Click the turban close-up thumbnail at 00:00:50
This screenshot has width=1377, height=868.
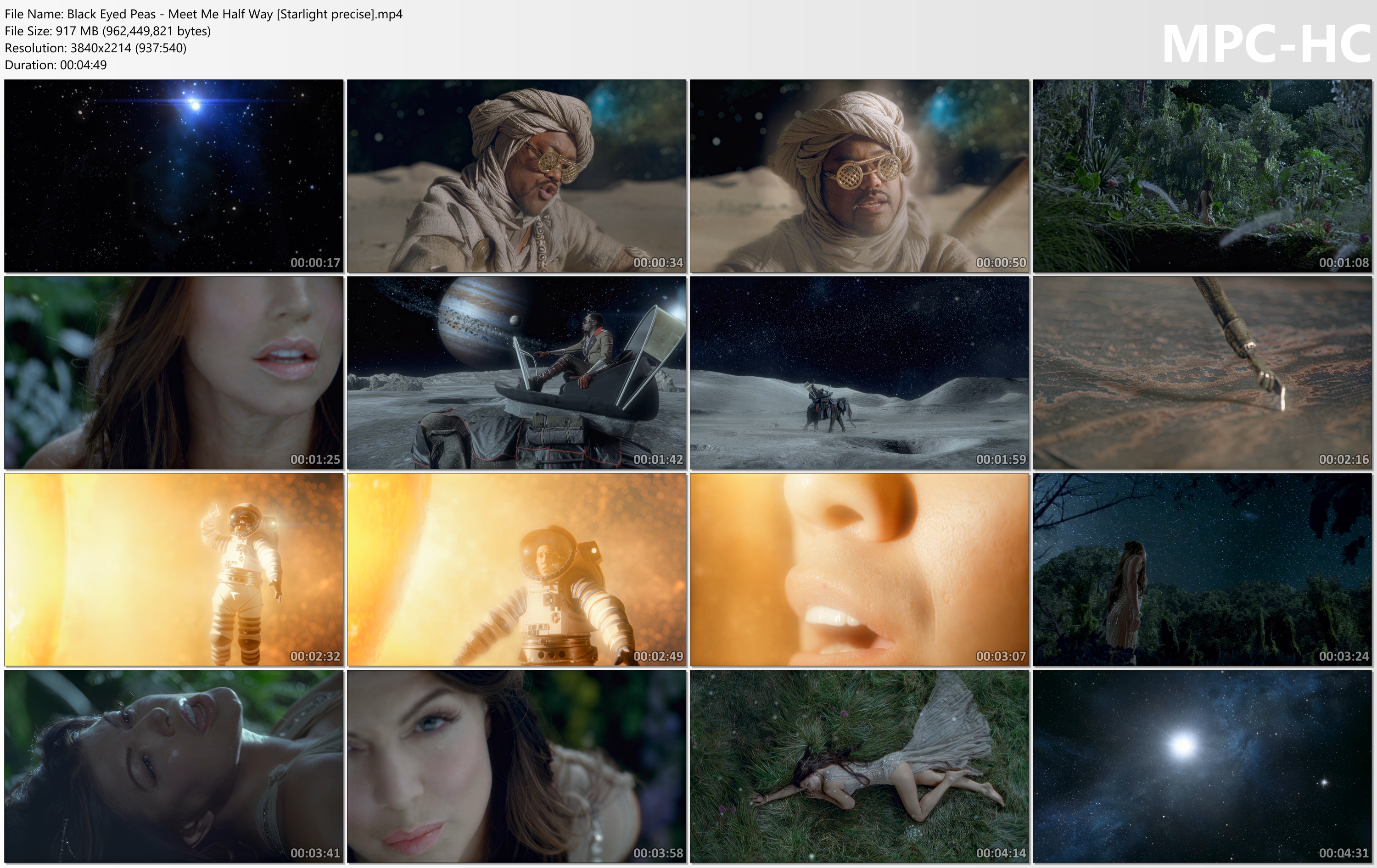[x=860, y=176]
